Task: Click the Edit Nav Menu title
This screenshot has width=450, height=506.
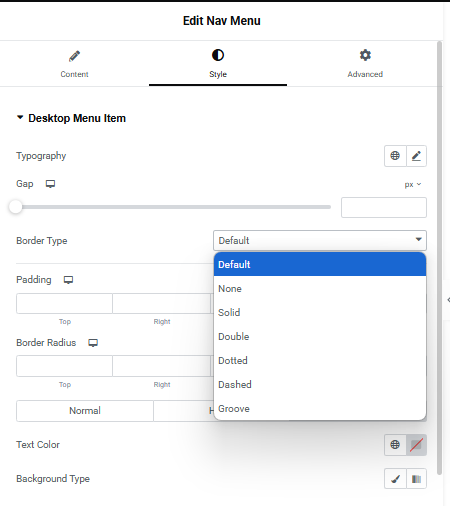Action: click(222, 21)
